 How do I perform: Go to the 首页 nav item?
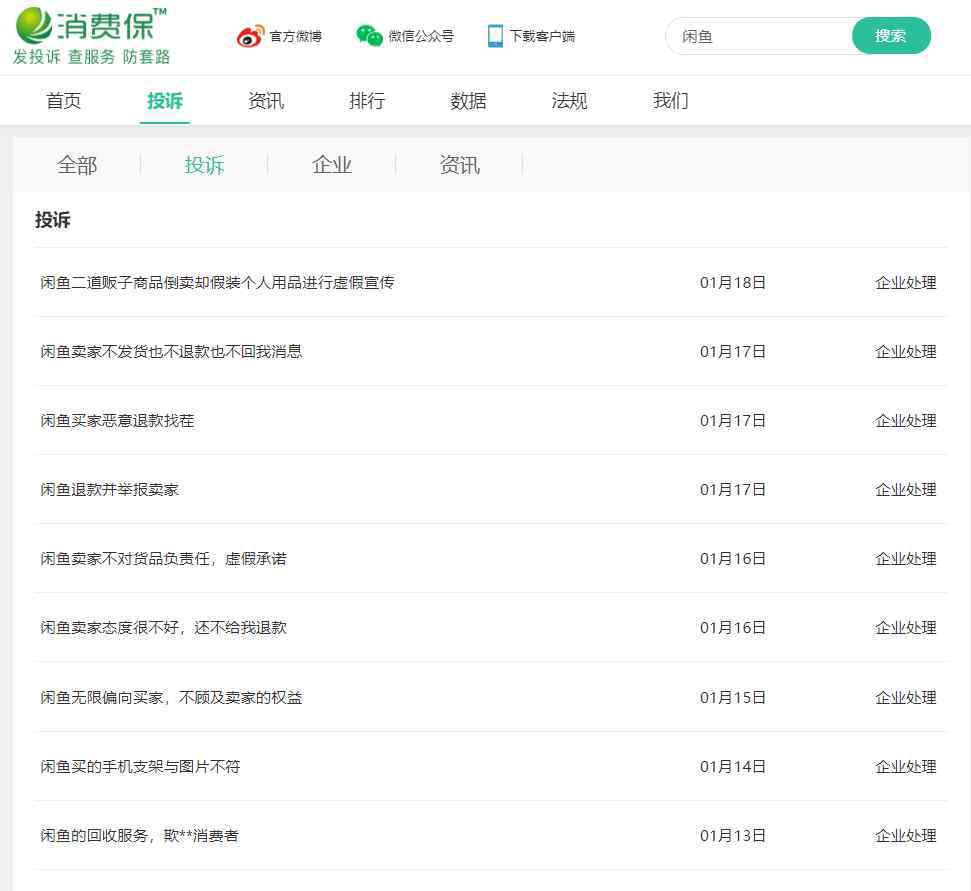tap(64, 100)
